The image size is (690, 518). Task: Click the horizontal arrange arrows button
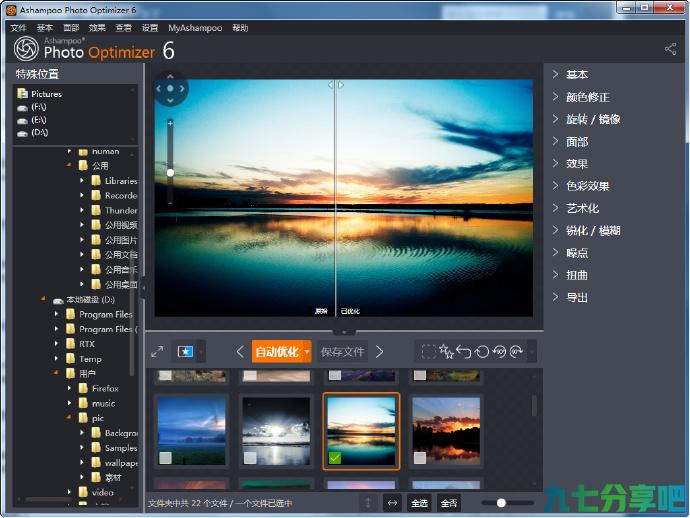pyautogui.click(x=392, y=503)
